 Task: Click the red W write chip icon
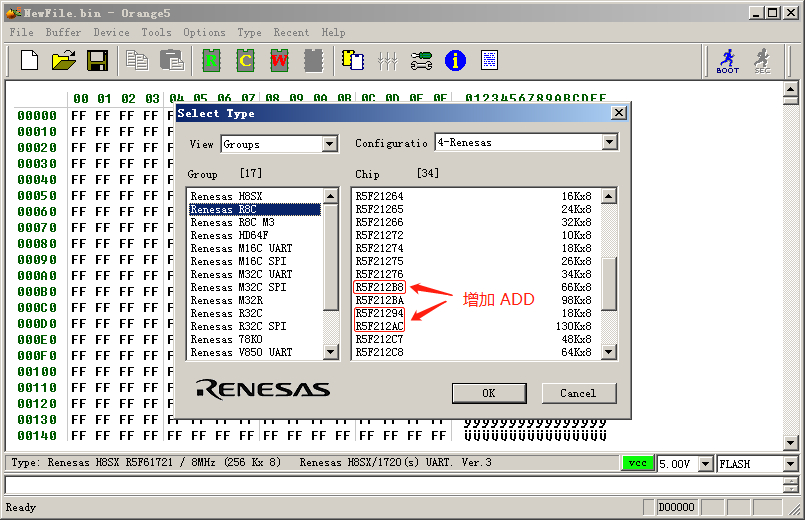(x=279, y=61)
